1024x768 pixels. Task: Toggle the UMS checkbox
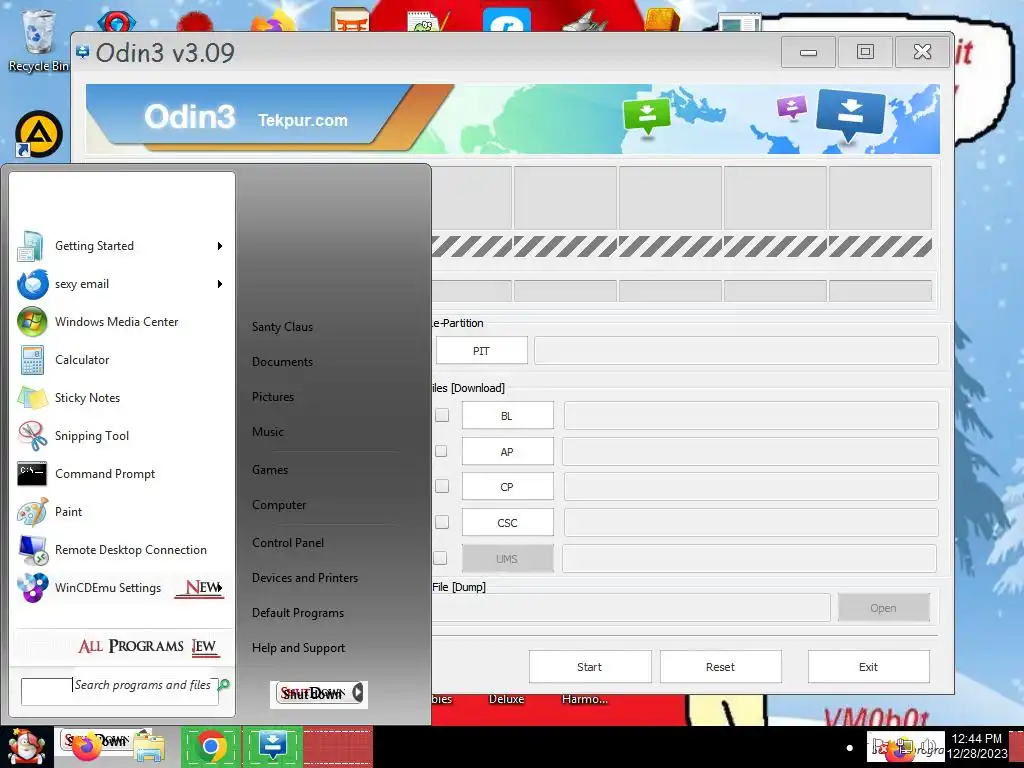click(441, 558)
